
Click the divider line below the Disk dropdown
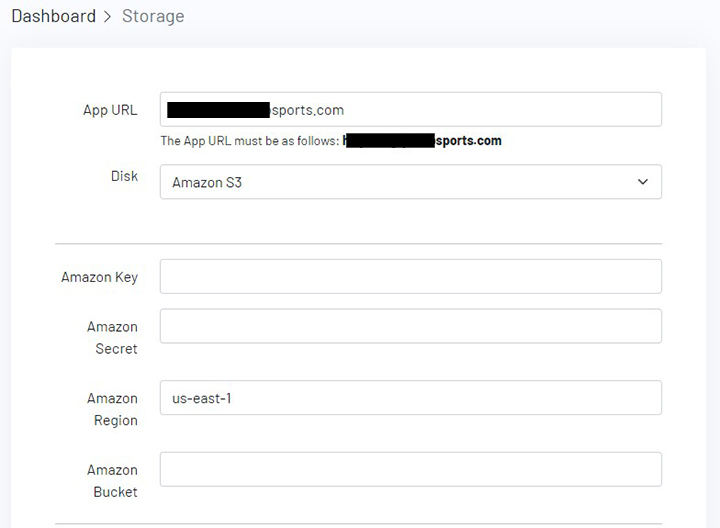(358, 243)
